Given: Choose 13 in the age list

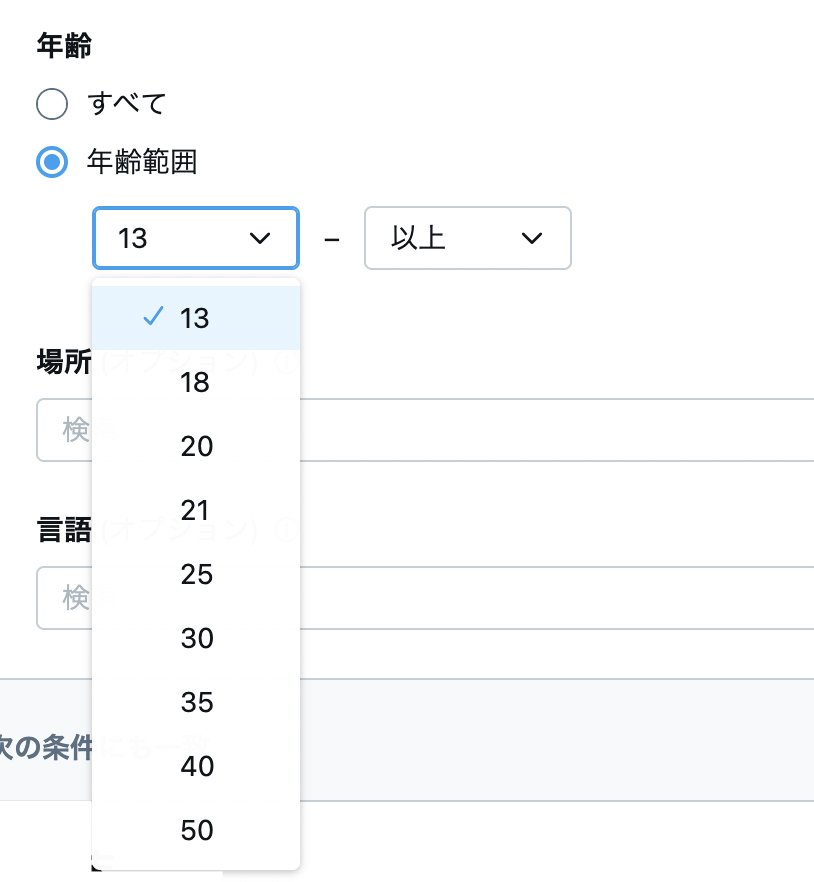Looking at the screenshot, I should (195, 318).
